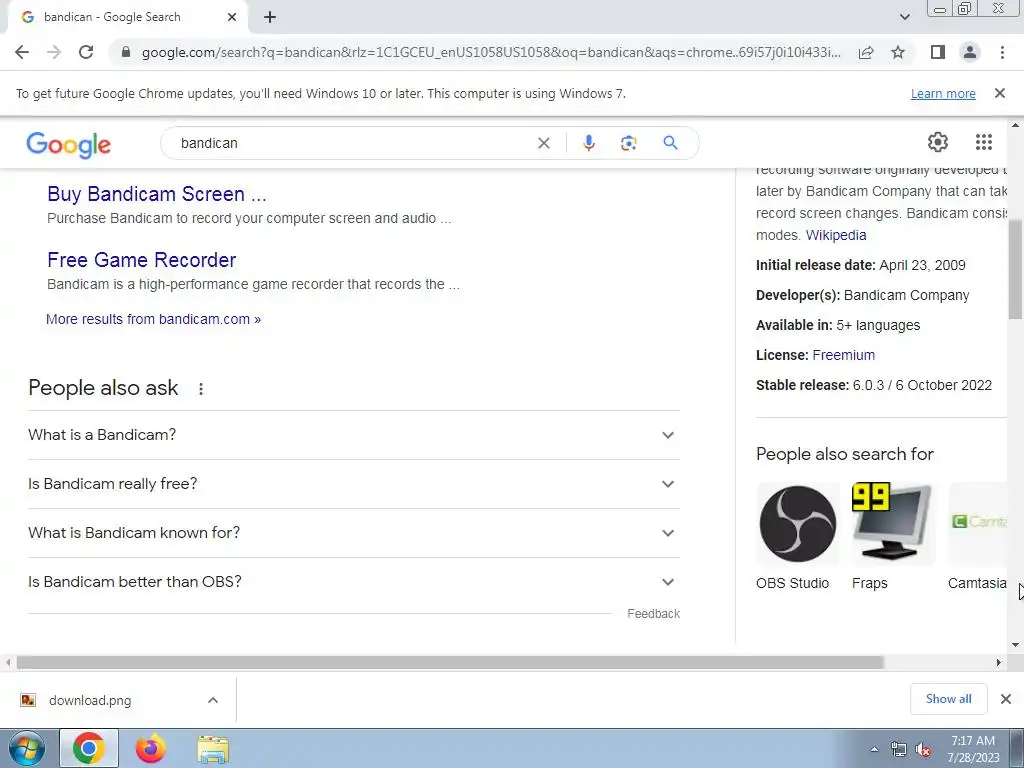Open OBS Studio related search thumbnail
The height and width of the screenshot is (768, 1024).
tap(797, 524)
